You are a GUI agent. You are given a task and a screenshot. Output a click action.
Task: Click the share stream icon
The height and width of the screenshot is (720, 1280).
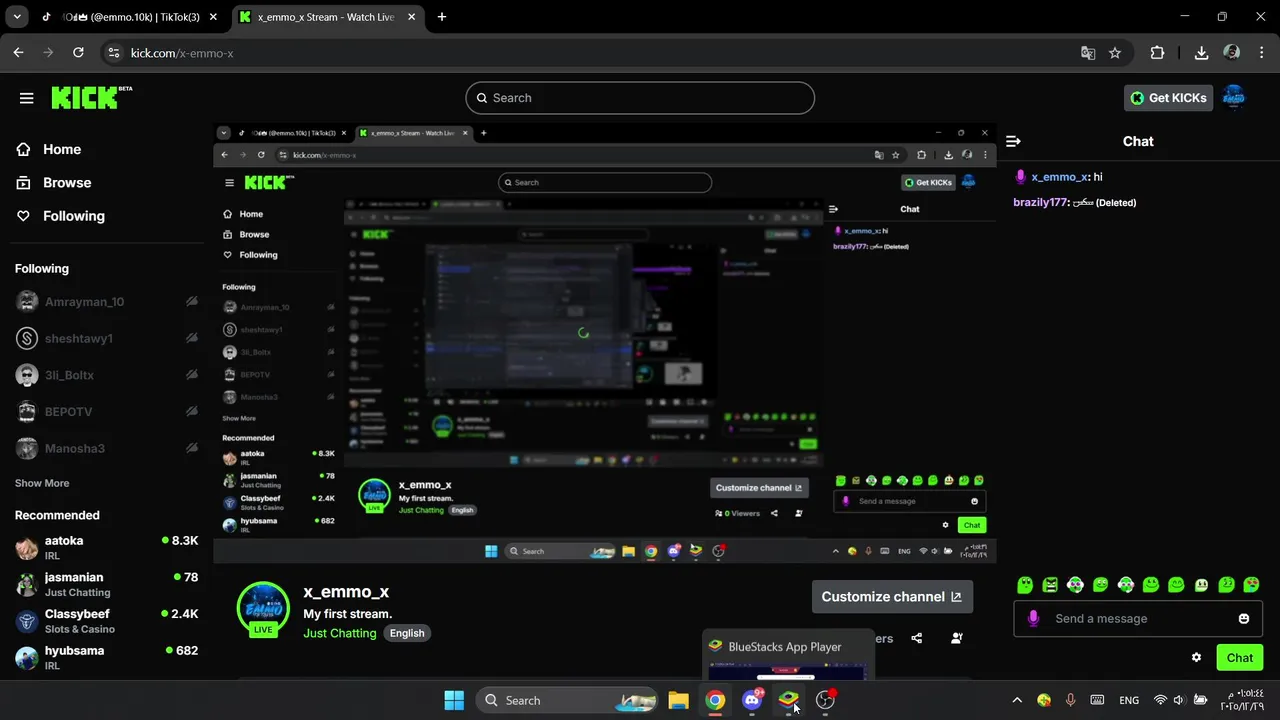tap(917, 638)
